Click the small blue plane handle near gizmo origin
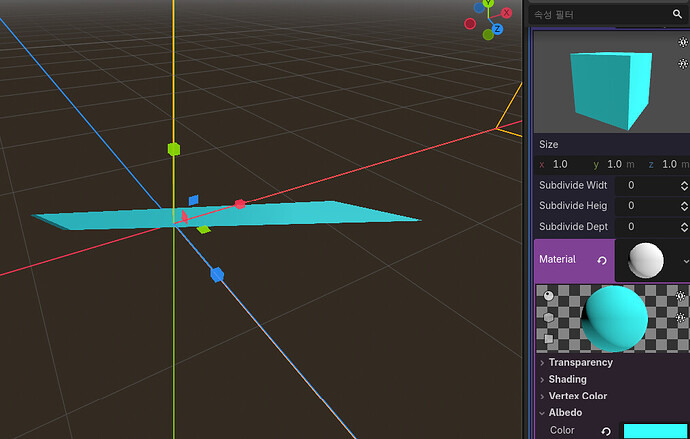 point(194,200)
